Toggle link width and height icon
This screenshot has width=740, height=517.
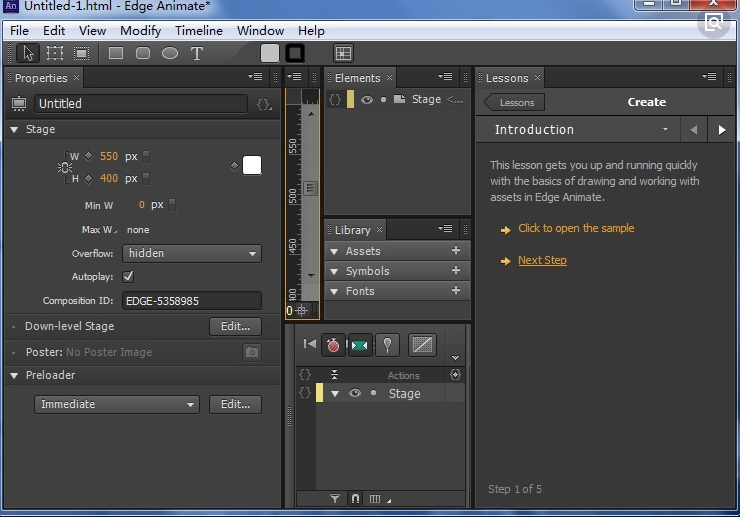pos(64,167)
